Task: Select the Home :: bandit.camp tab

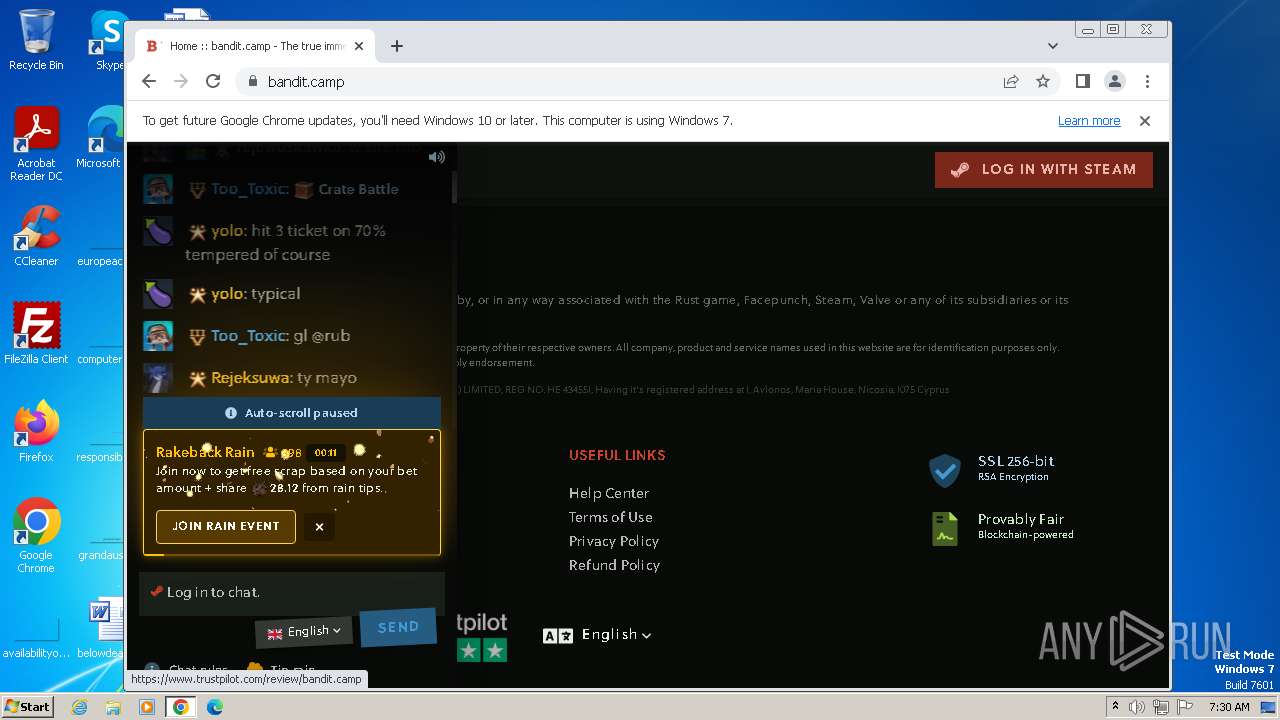Action: point(255,46)
